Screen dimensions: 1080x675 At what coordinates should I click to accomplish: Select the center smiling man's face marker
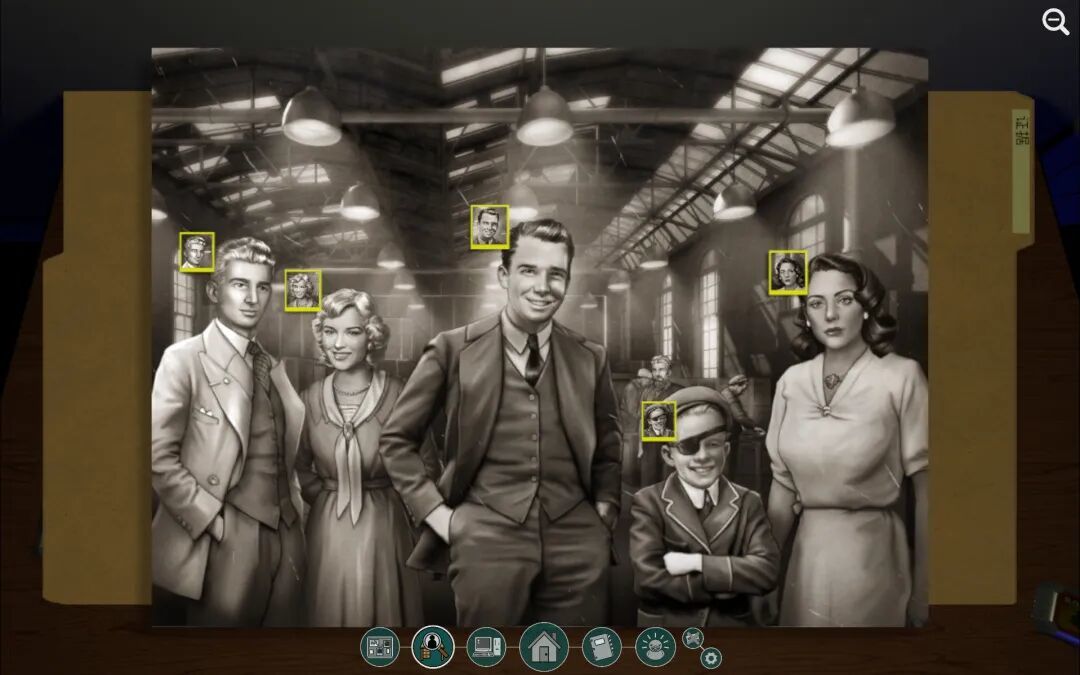point(490,226)
